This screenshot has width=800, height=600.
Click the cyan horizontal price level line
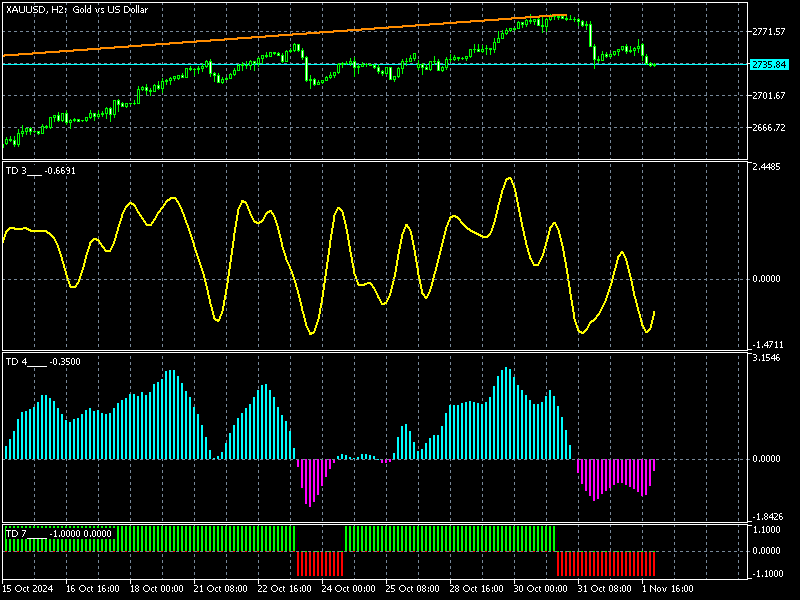(x=375, y=64)
